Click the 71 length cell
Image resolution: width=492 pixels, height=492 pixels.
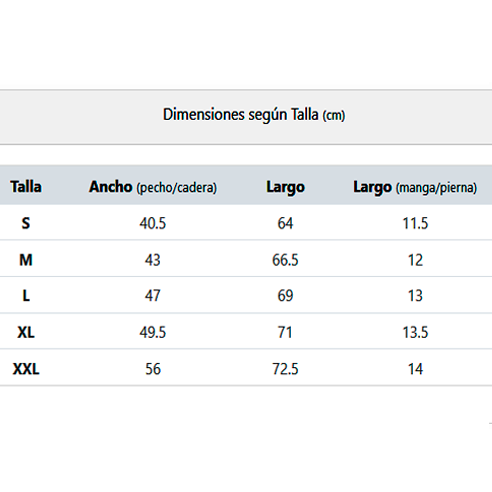point(285,332)
